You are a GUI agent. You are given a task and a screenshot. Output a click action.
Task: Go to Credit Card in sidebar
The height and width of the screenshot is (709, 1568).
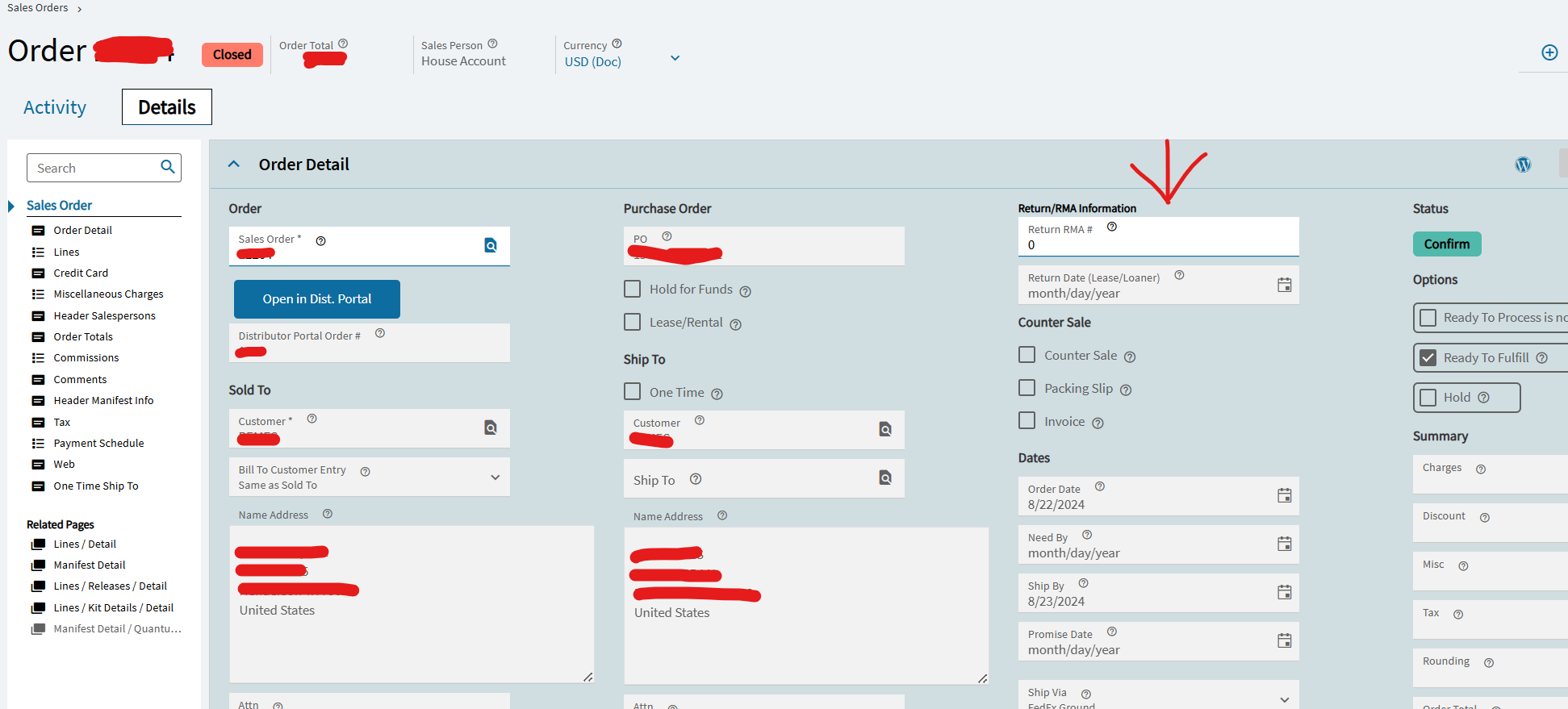[81, 273]
